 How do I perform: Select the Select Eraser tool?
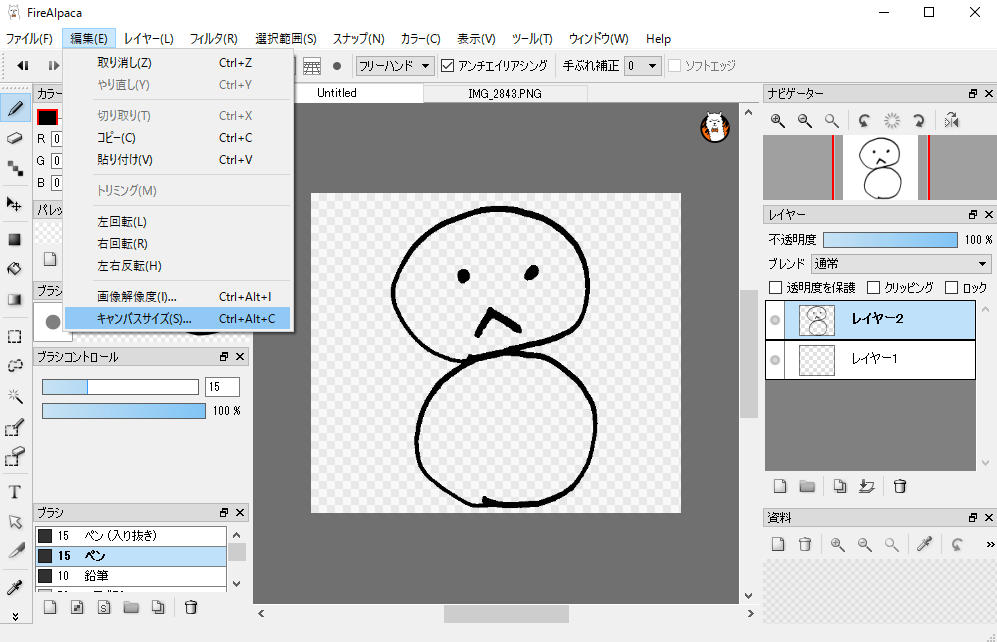click(x=15, y=456)
